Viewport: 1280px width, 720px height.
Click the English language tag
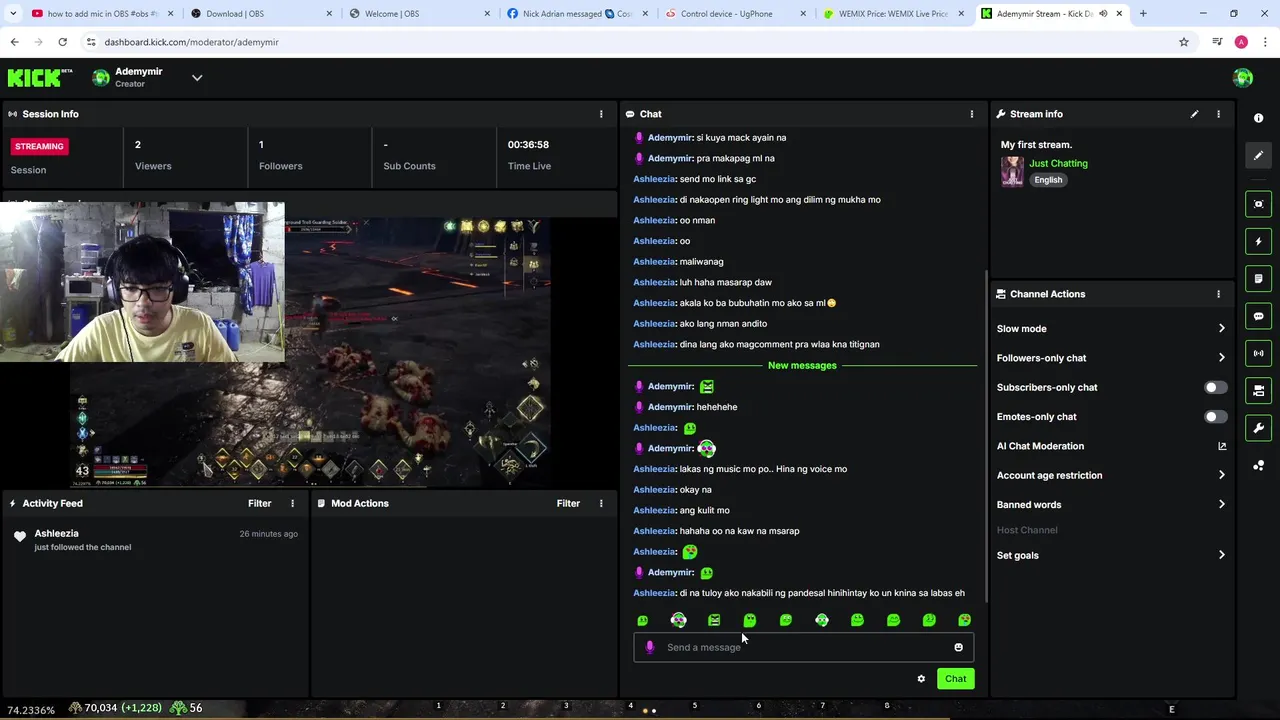point(1048,180)
